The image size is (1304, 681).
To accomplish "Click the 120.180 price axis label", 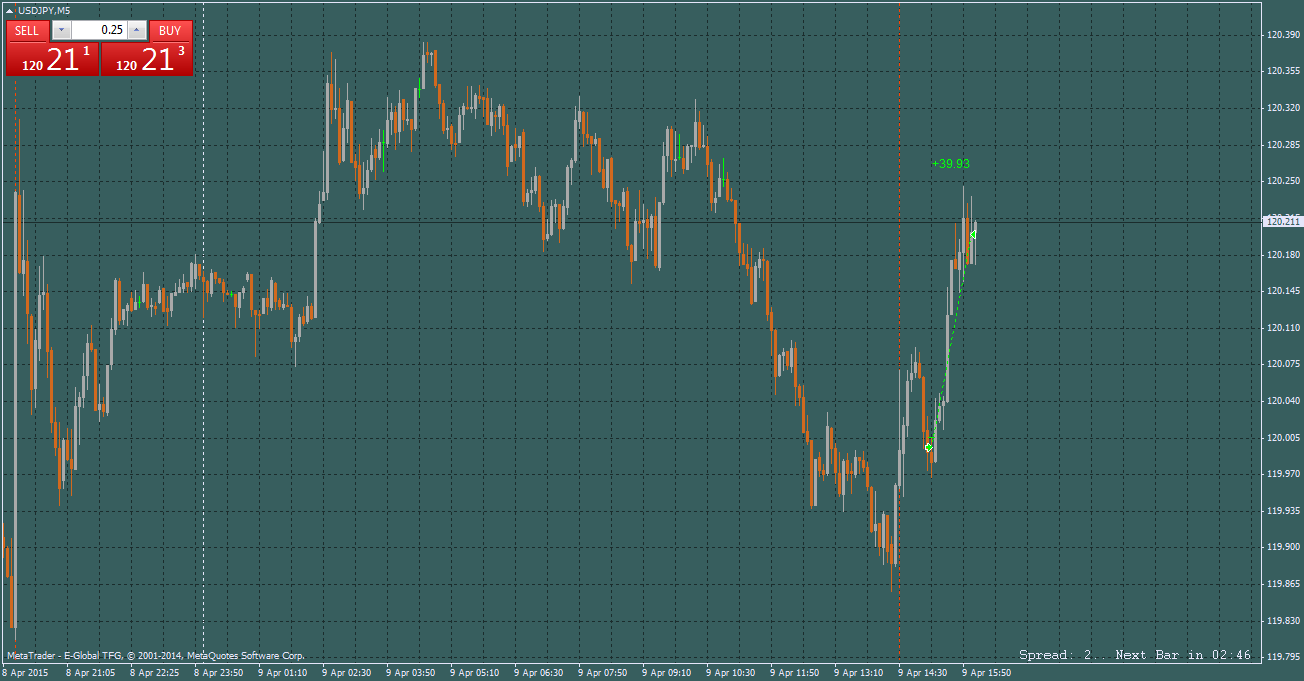I will coord(1282,255).
